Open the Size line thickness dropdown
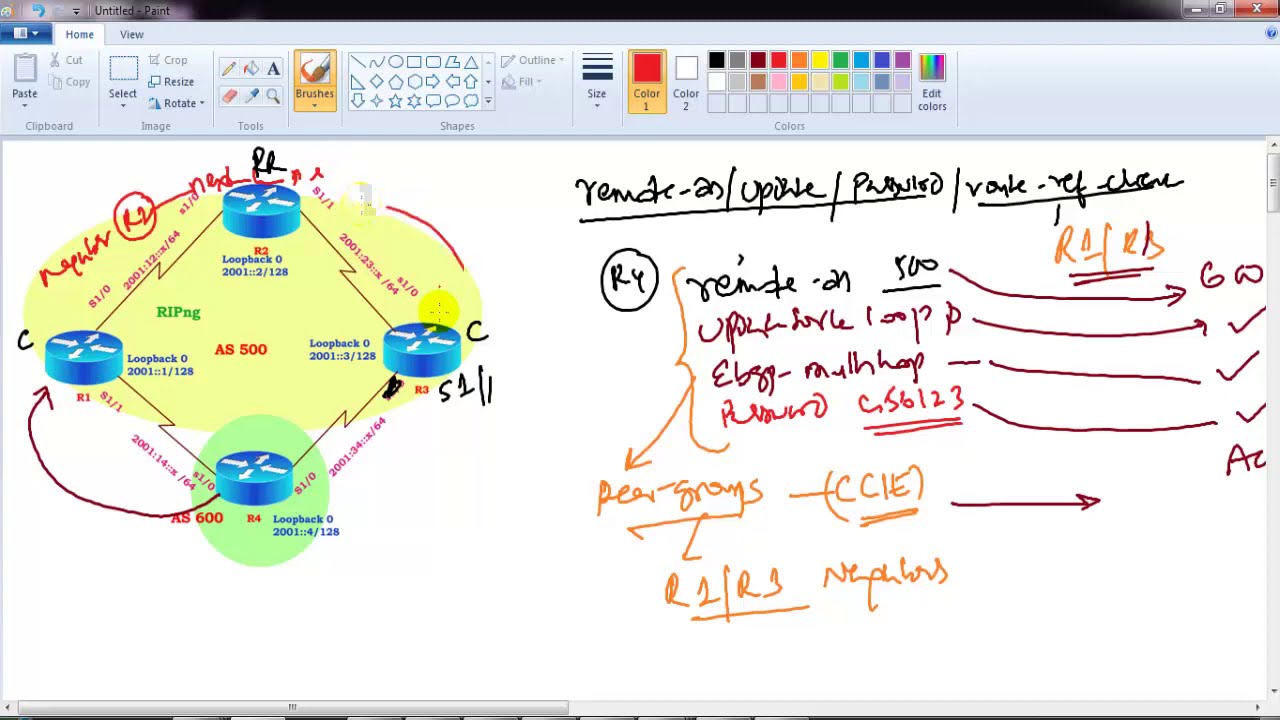Screen dimensions: 1280x720 click(x=597, y=81)
